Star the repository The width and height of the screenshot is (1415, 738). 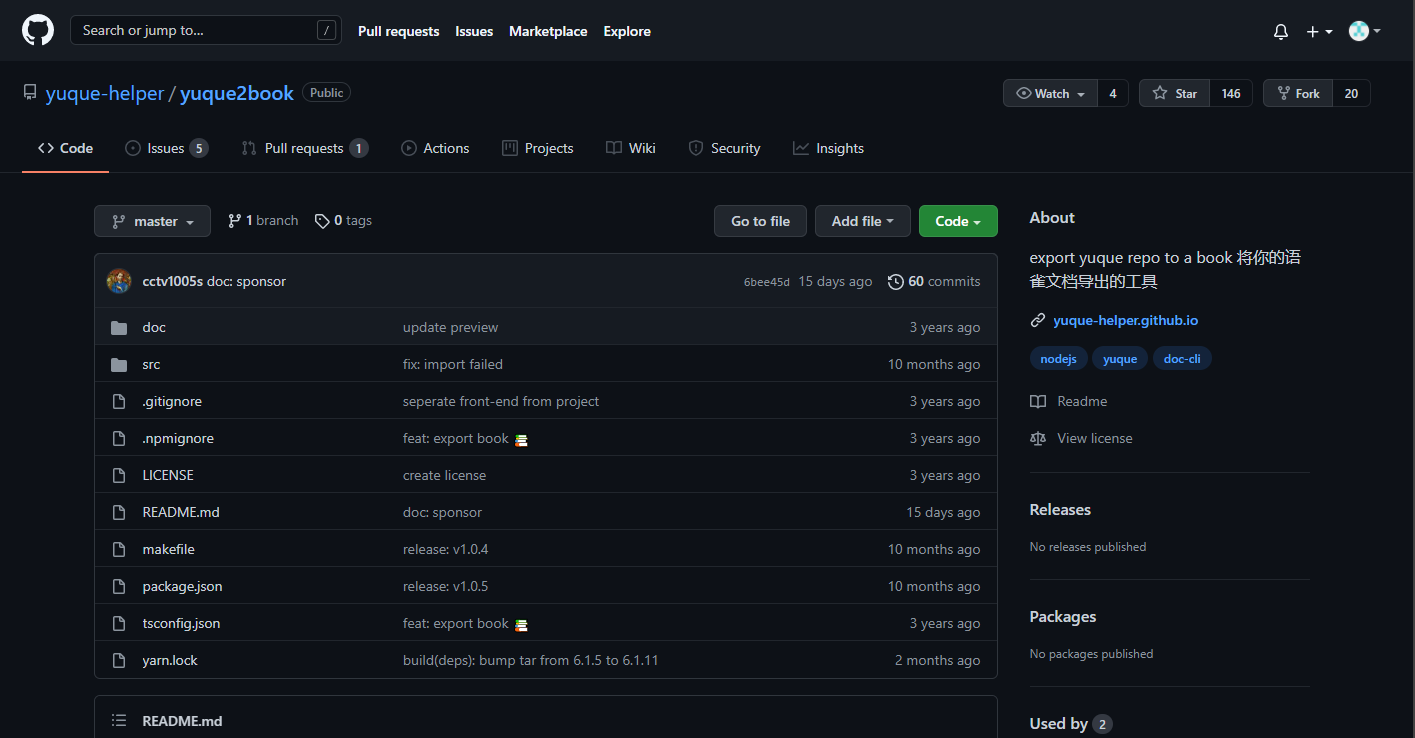(1174, 93)
